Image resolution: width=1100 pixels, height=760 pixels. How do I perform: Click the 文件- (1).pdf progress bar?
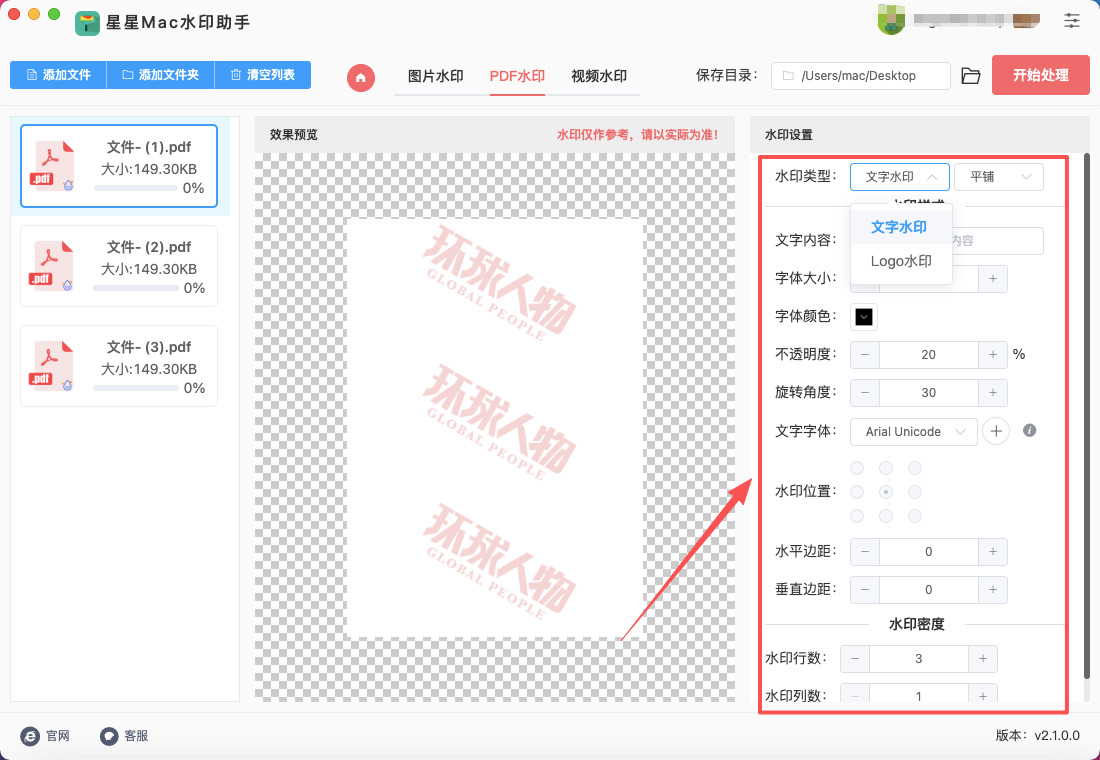(x=135, y=188)
